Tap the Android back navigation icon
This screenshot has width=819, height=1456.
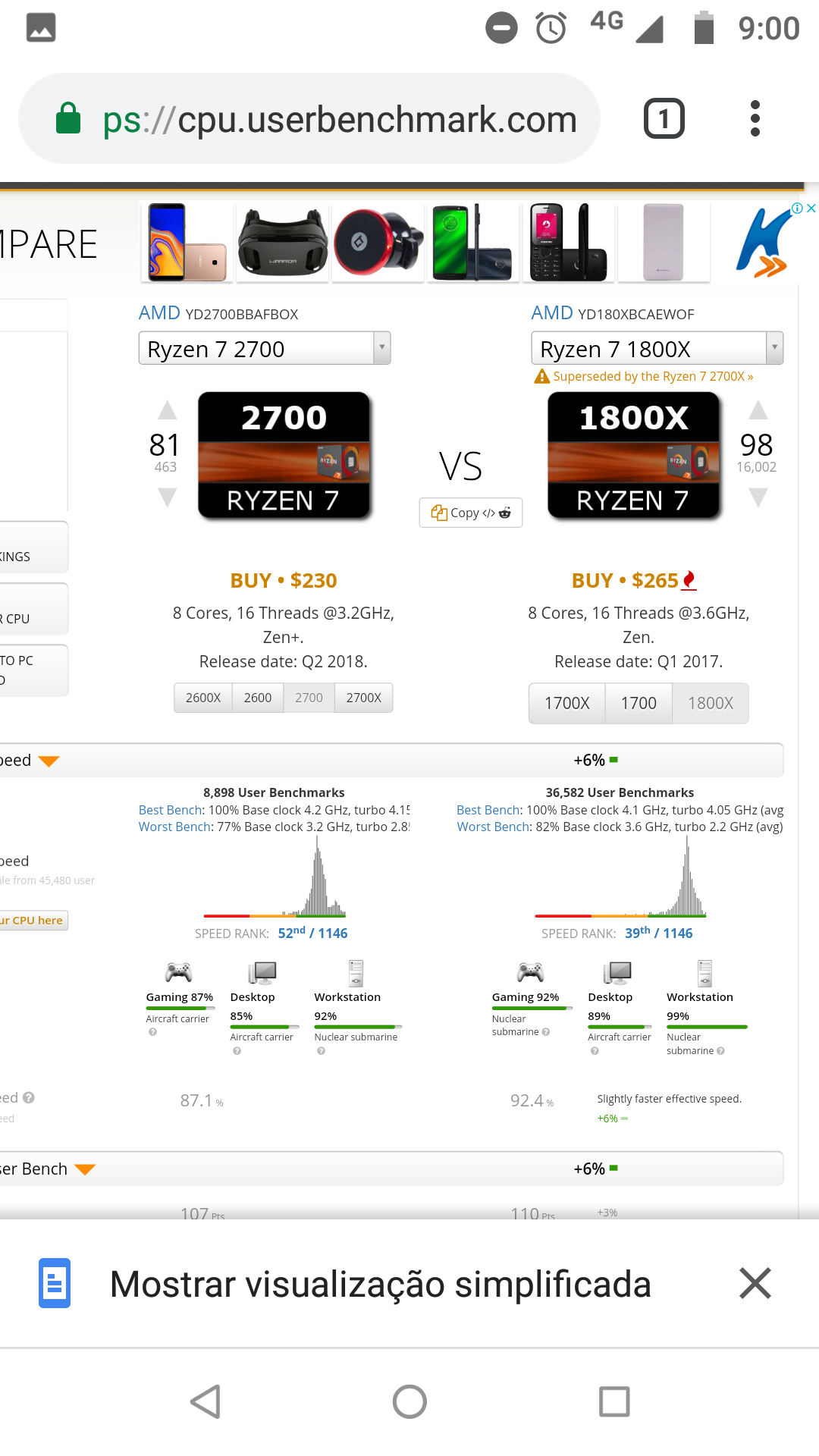pos(206,1401)
